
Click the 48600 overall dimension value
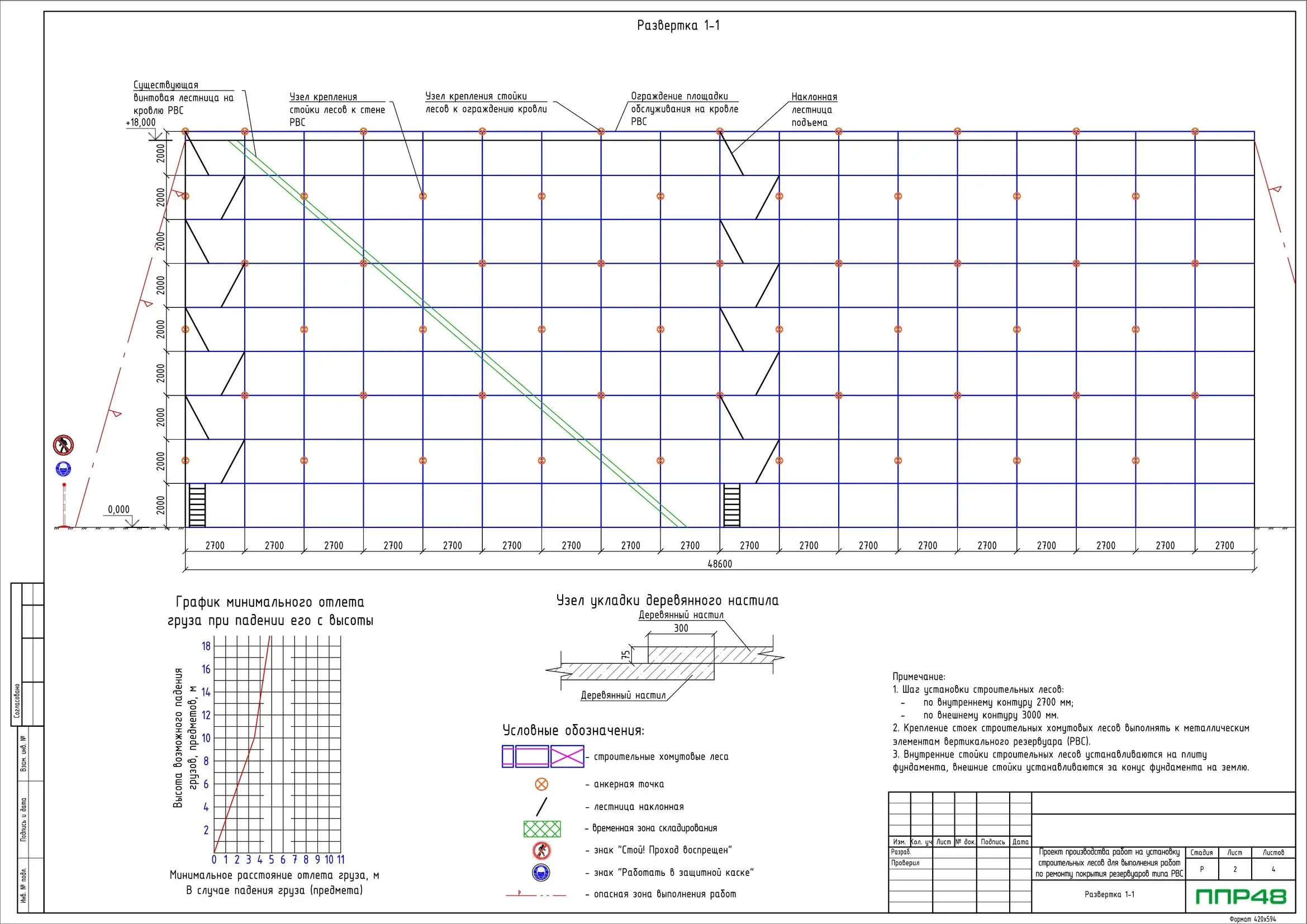click(720, 564)
